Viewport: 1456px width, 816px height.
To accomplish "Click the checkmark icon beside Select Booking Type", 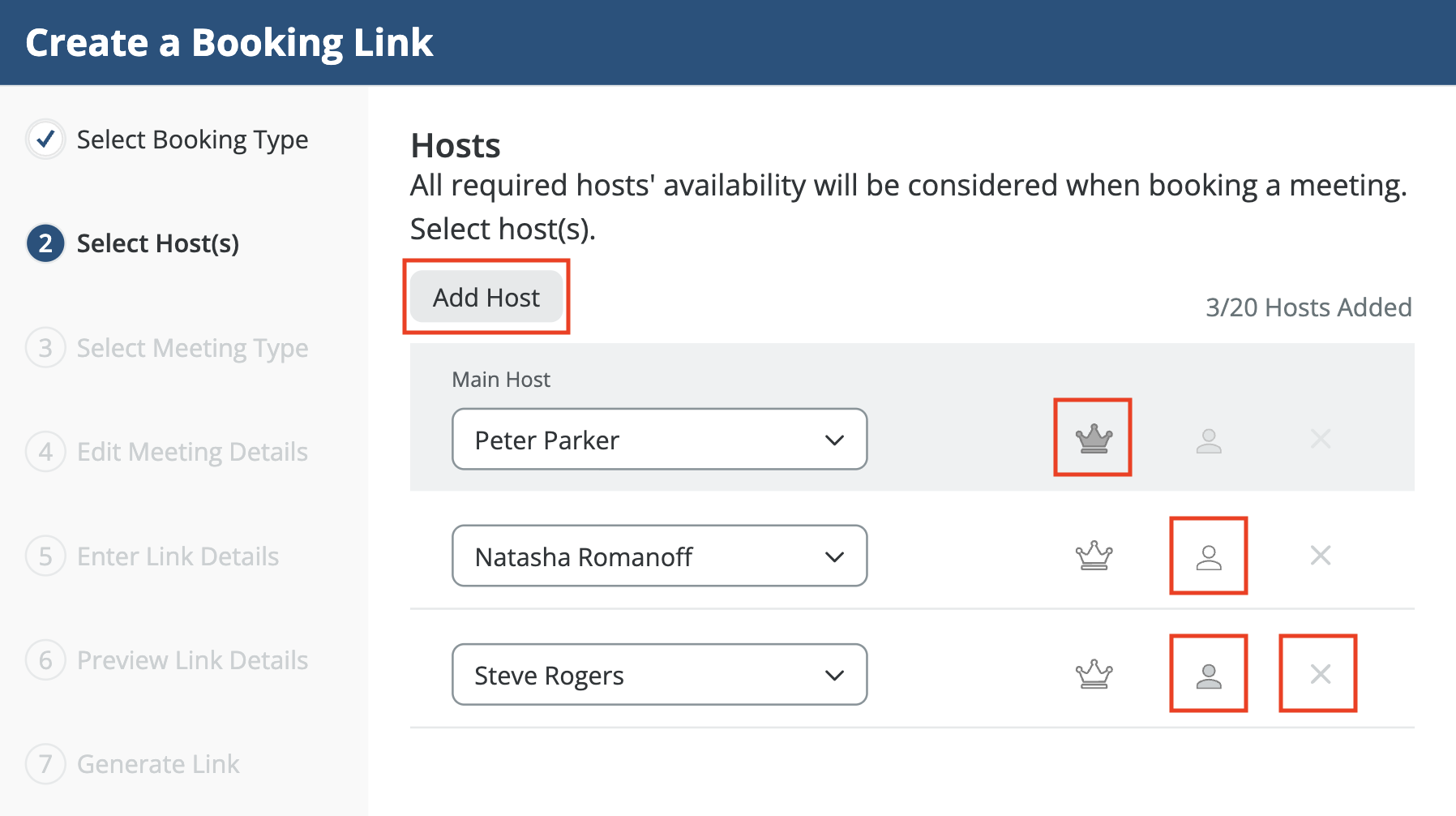I will tap(45, 140).
